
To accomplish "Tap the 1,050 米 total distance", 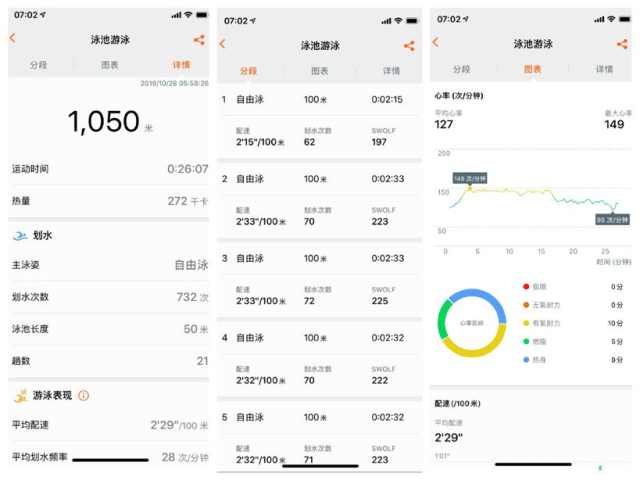I will [x=110, y=122].
